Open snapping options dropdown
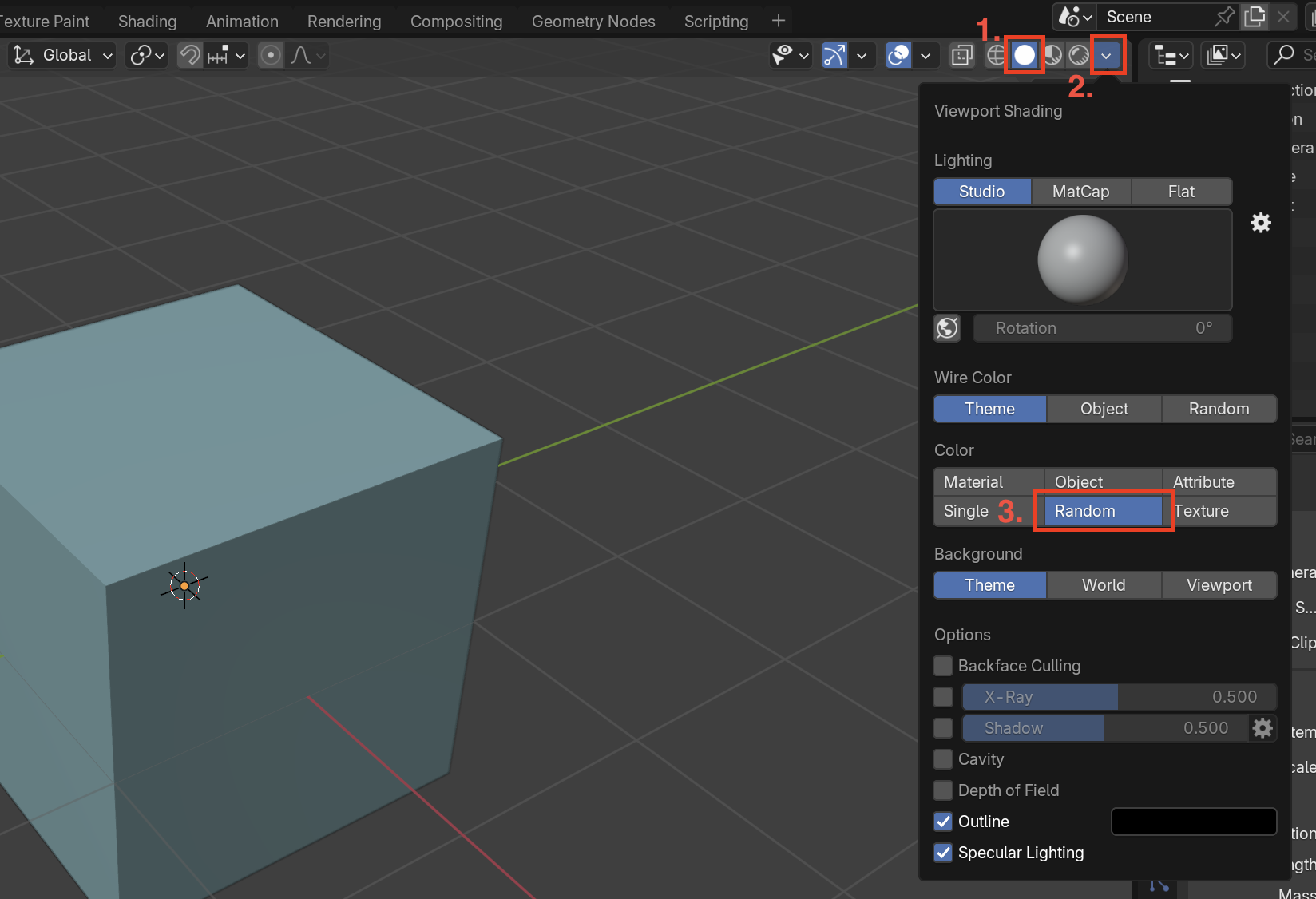This screenshot has width=1316, height=899. (x=226, y=55)
